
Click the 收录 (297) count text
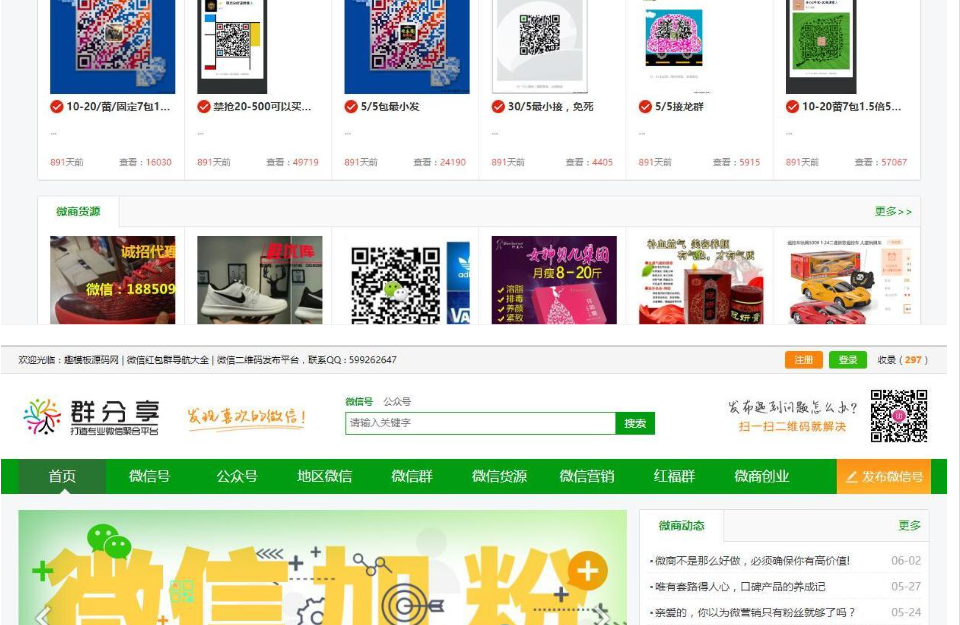[902, 360]
